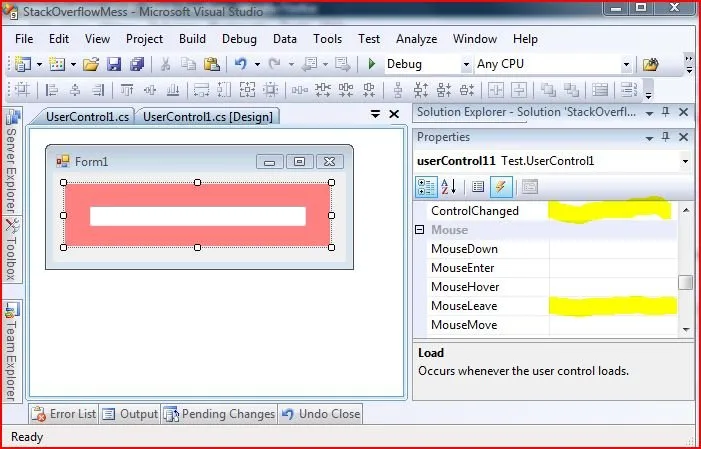Image resolution: width=701 pixels, height=449 pixels.
Task: Open the Pending Changes panel tab
Action: click(220, 414)
